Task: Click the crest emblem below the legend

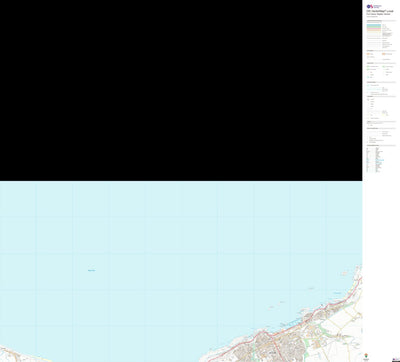Action: tap(366, 354)
